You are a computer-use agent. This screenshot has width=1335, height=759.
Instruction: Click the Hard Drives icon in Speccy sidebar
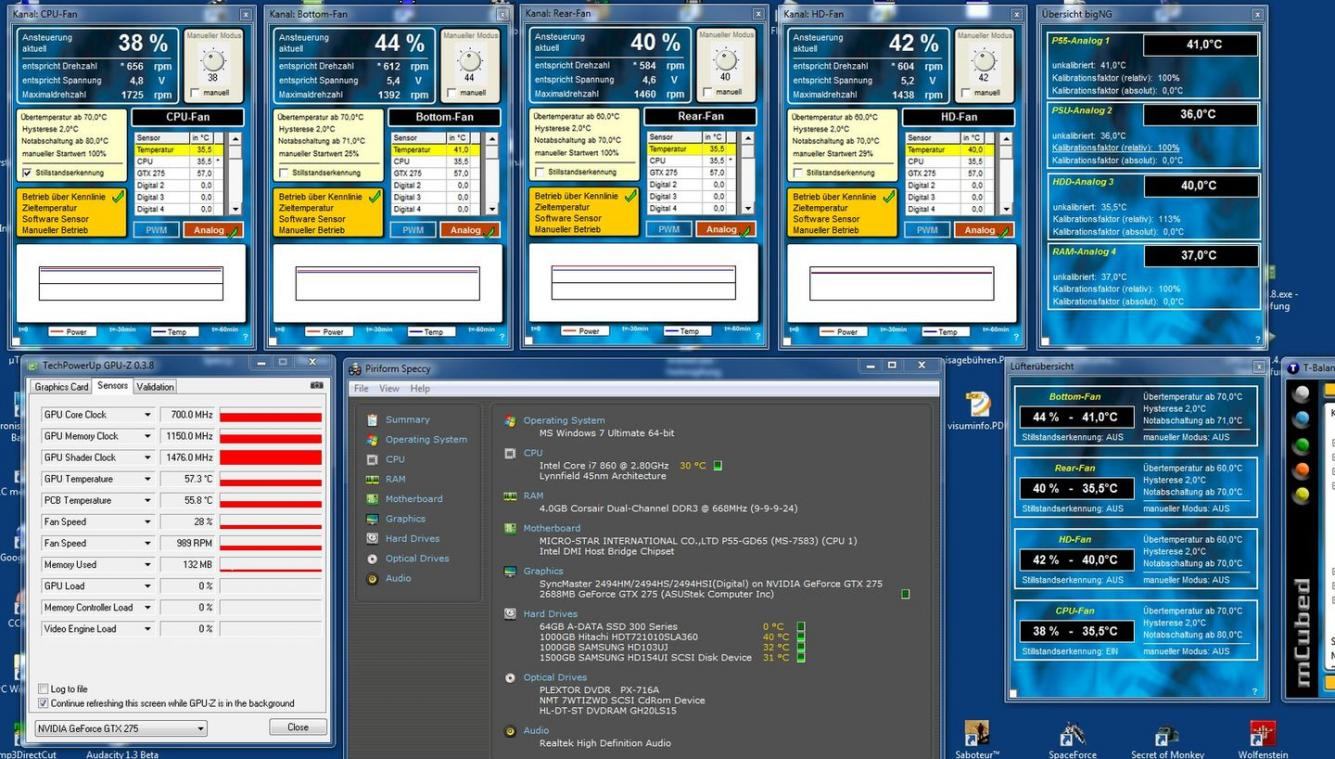point(373,539)
